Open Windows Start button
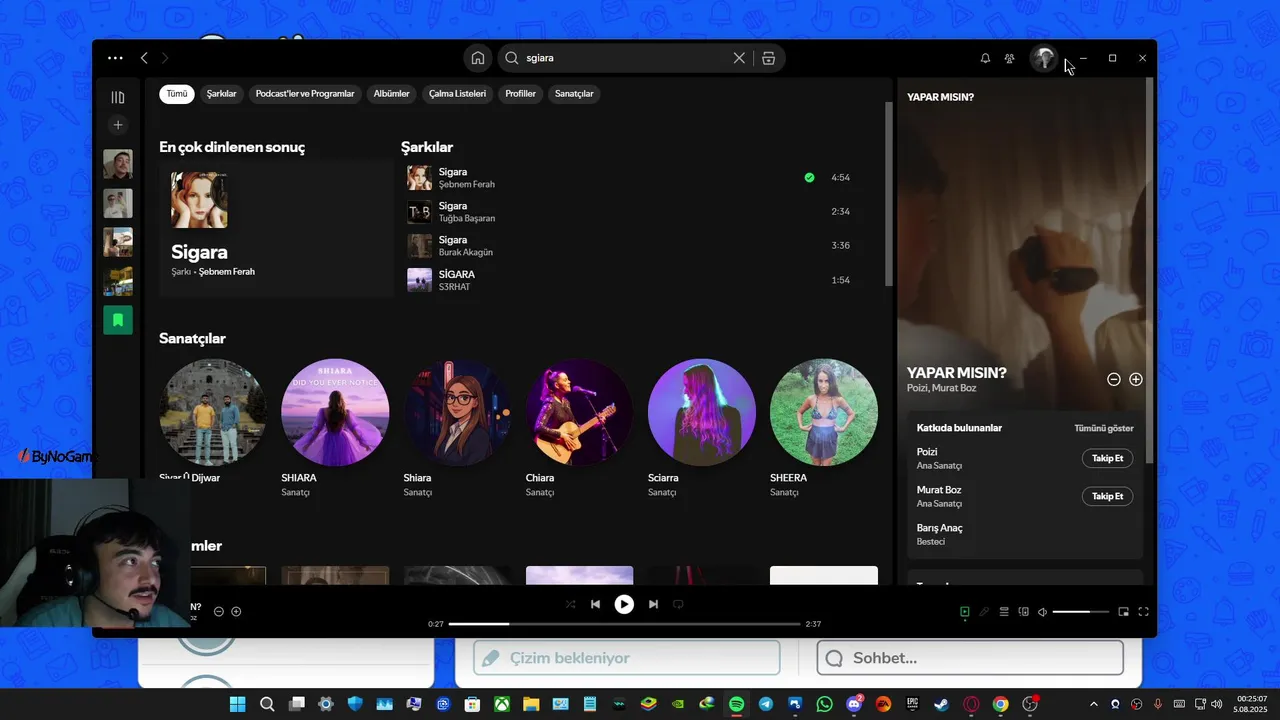The height and width of the screenshot is (720, 1280). [x=238, y=704]
